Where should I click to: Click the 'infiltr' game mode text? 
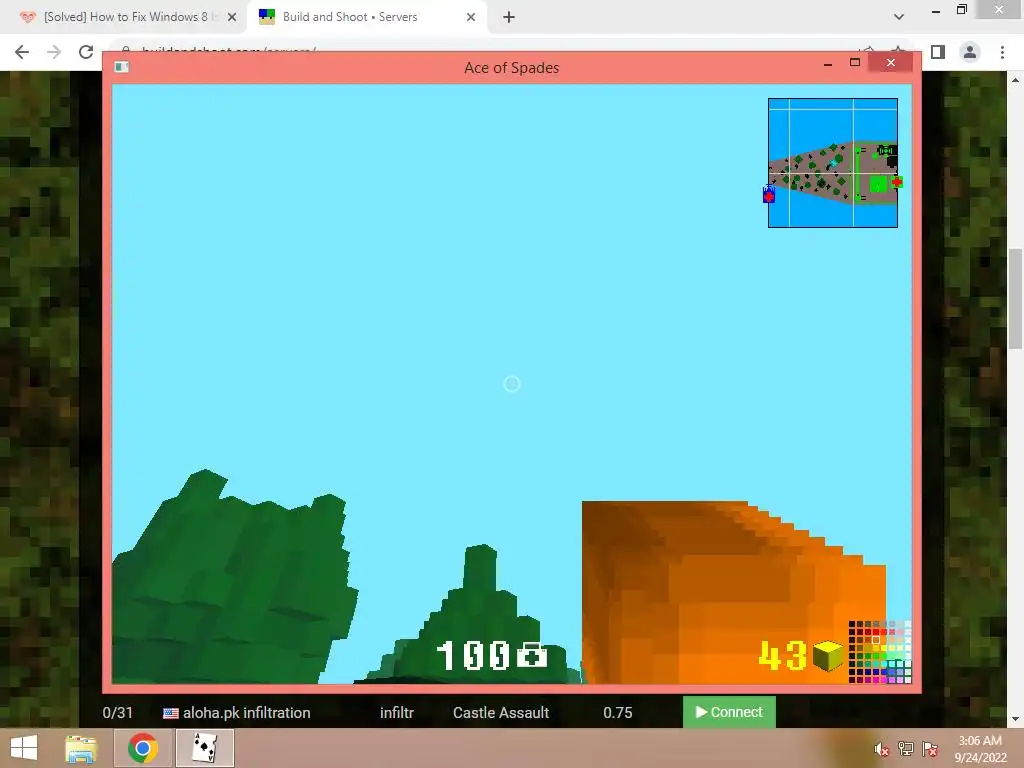click(x=397, y=712)
